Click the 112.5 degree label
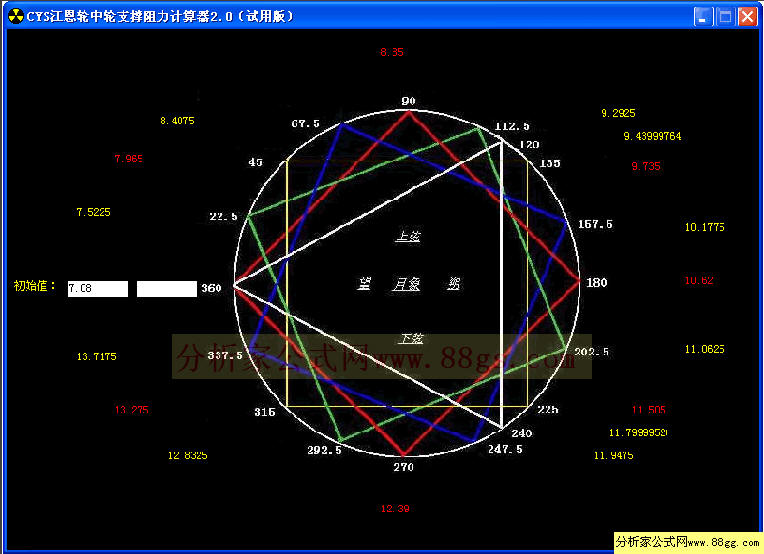 (x=512, y=126)
